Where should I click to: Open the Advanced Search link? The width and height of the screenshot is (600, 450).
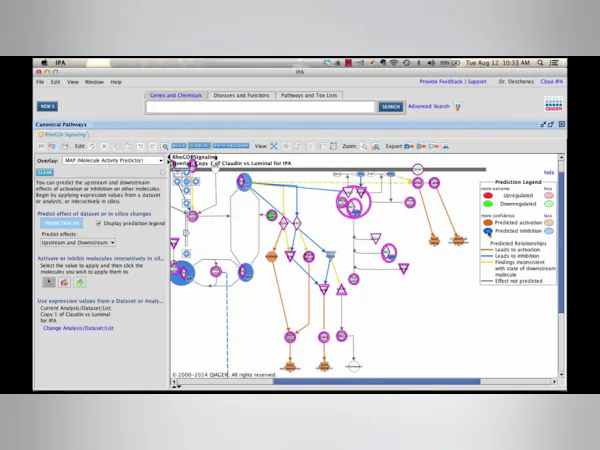[x=429, y=106]
